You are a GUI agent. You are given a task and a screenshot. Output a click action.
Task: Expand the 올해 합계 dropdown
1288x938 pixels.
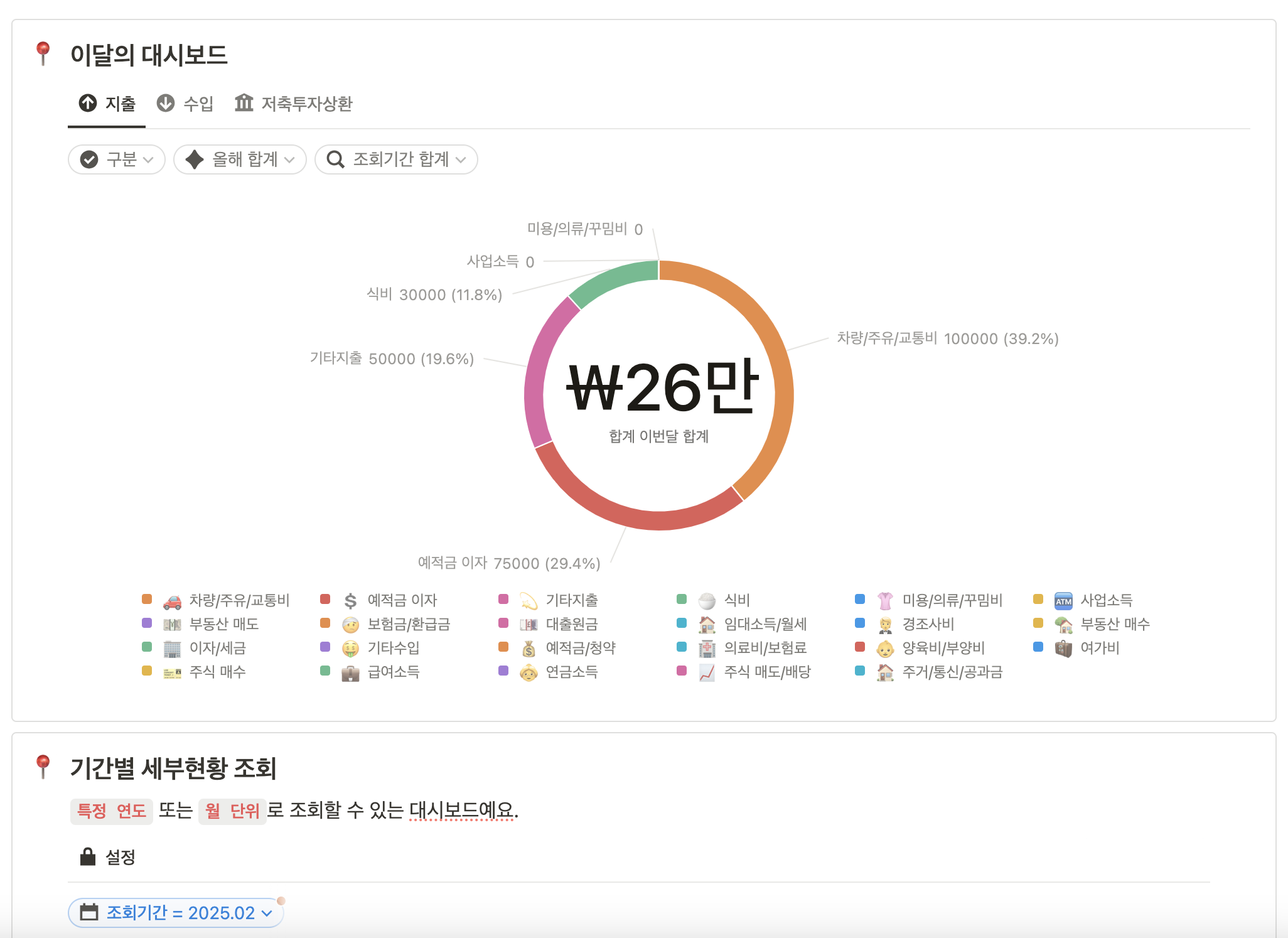point(240,159)
